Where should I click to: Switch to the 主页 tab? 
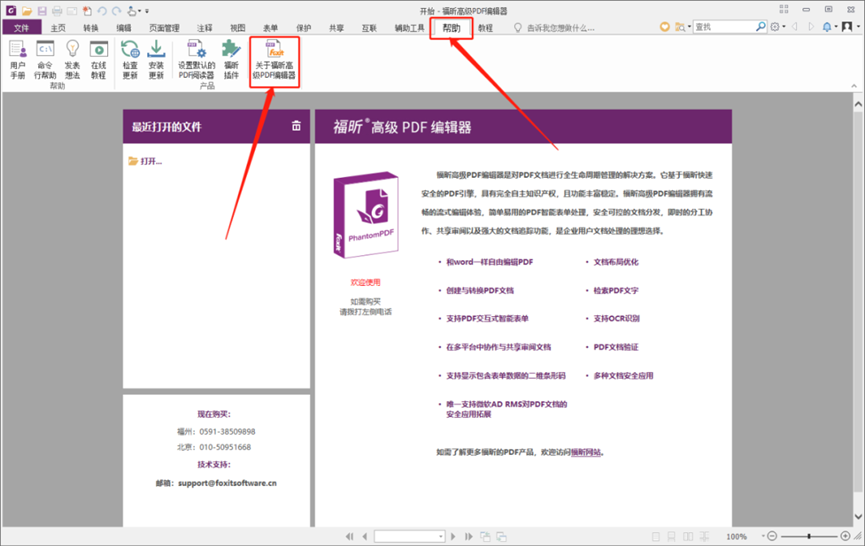[58, 28]
